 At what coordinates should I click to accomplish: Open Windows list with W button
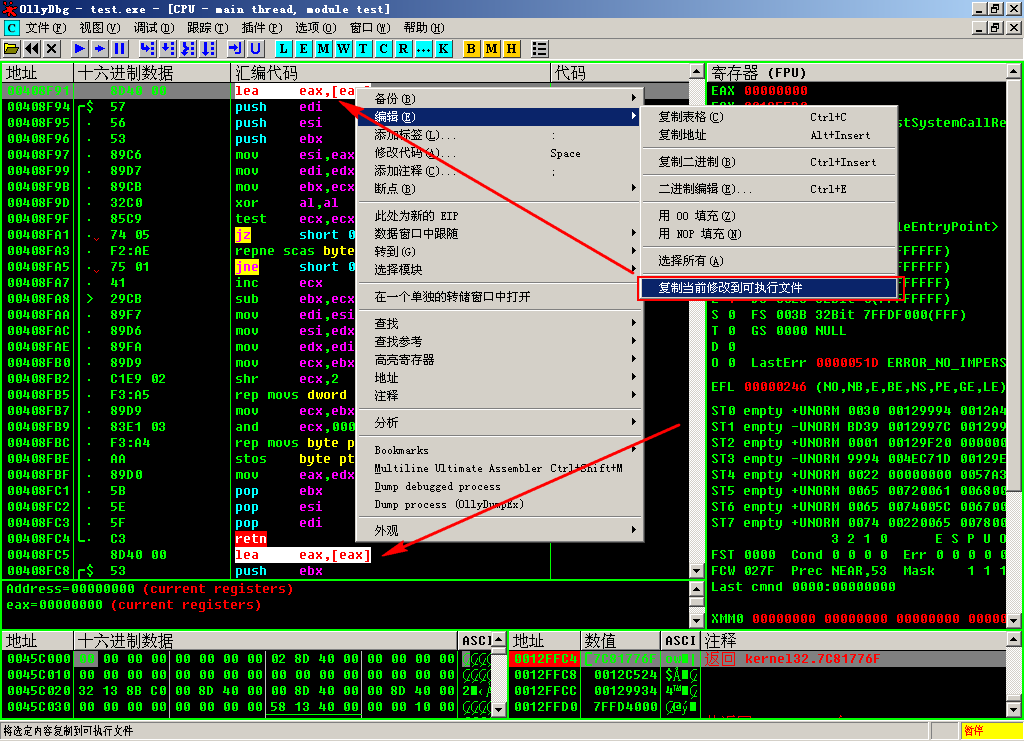[344, 48]
